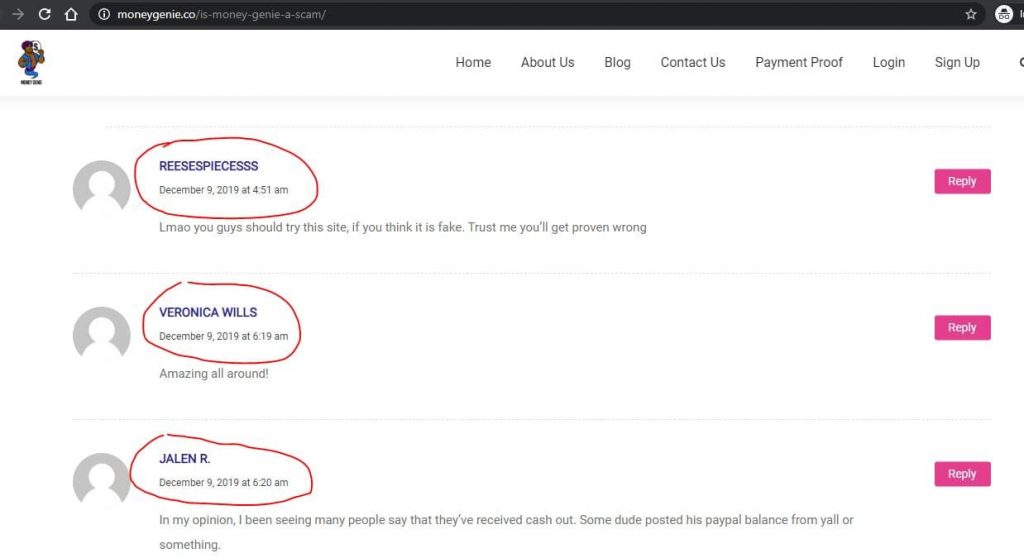Viewport: 1024px width, 558px height.
Task: View the Payment Proof page
Action: tap(799, 62)
